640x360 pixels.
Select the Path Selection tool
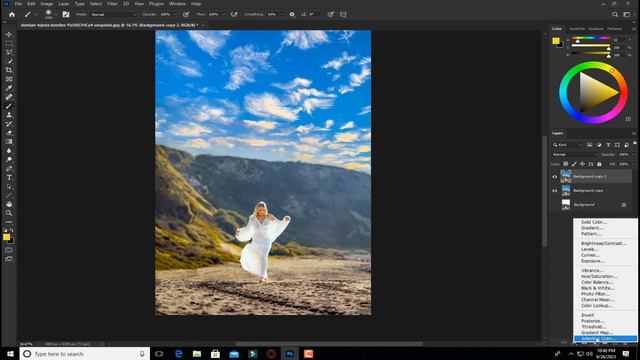pos(9,187)
